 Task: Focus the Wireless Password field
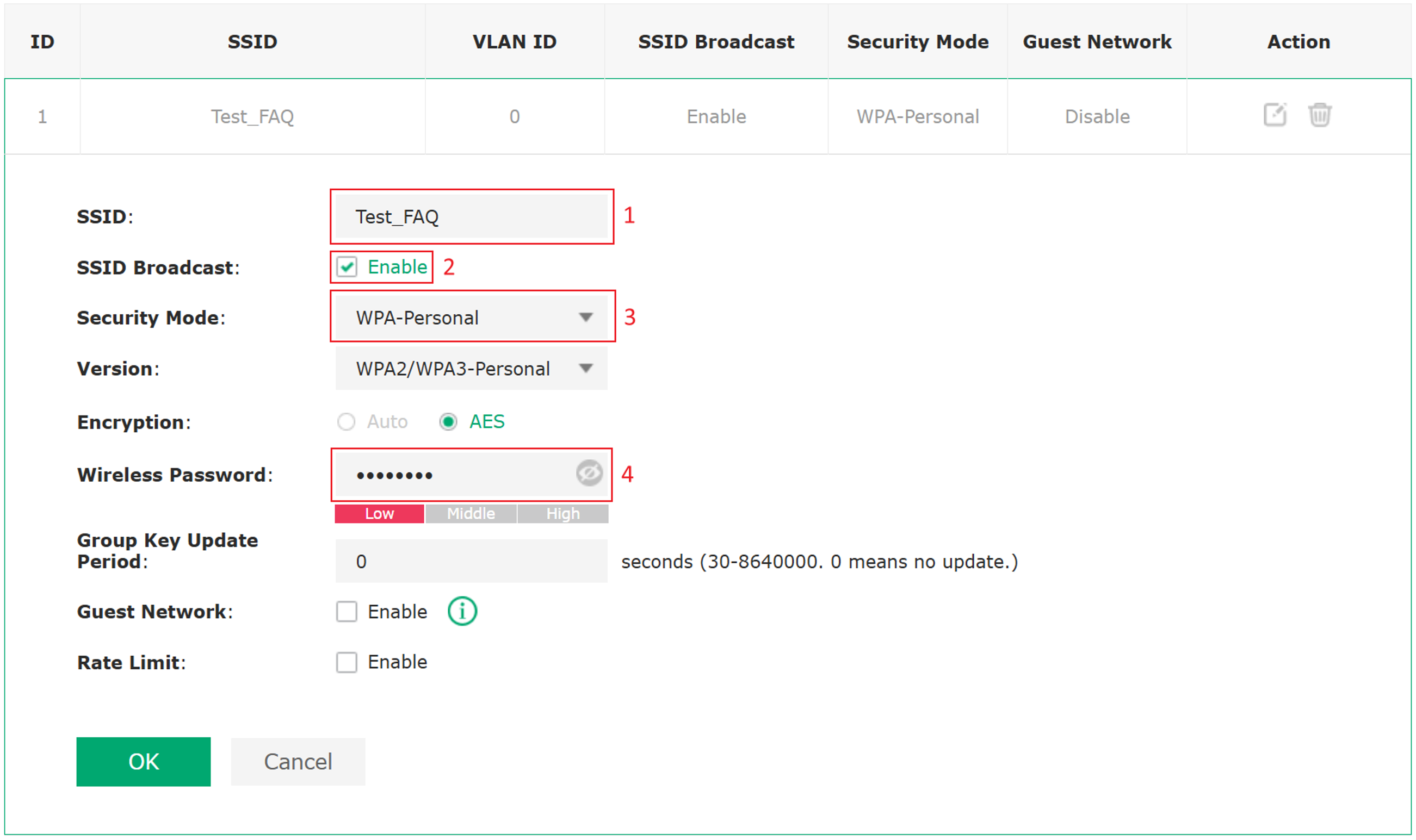(472, 474)
